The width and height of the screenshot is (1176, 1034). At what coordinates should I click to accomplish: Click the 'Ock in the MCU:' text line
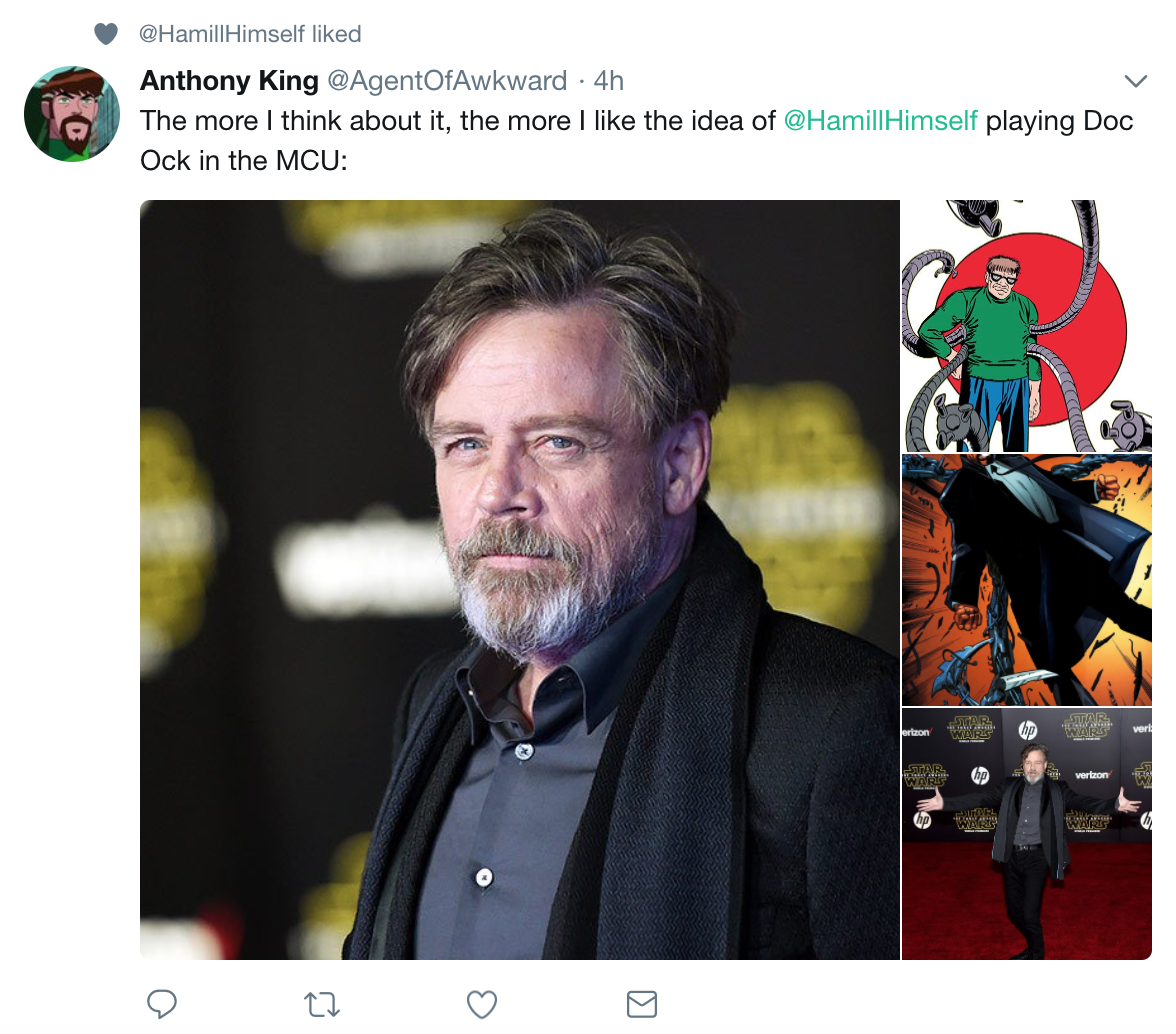click(x=243, y=160)
